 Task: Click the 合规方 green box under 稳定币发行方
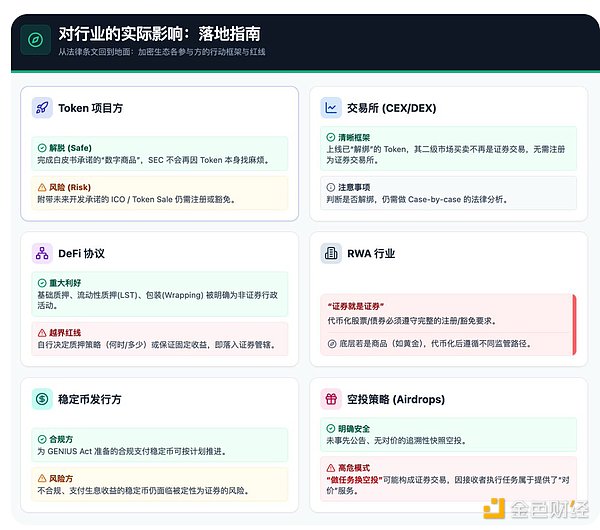point(159,445)
